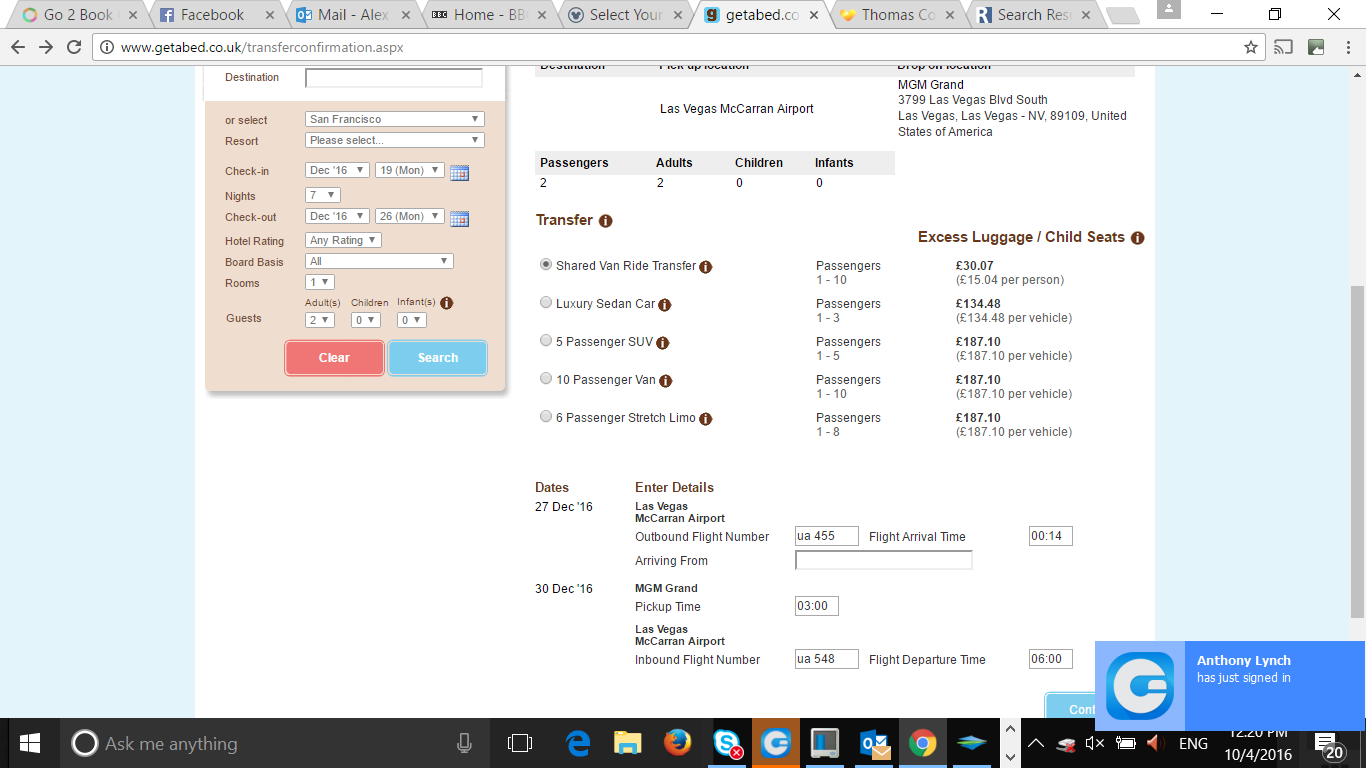Choose the 5 Passenger SUV radio button
The height and width of the screenshot is (768, 1366).
[546, 341]
